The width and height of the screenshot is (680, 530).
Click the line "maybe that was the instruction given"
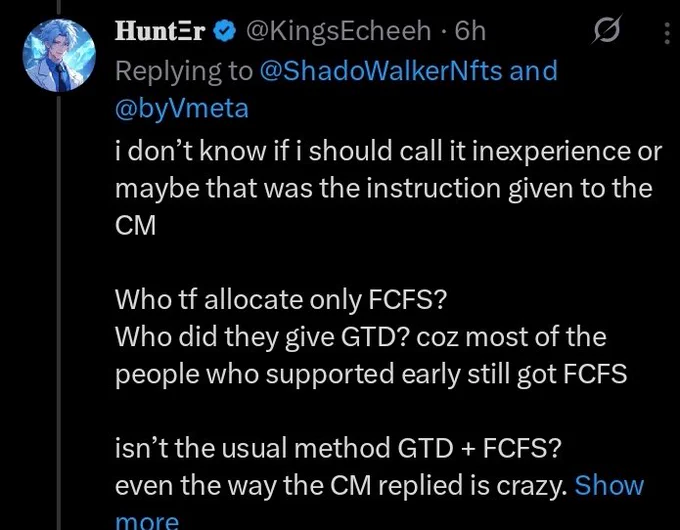click(309, 189)
